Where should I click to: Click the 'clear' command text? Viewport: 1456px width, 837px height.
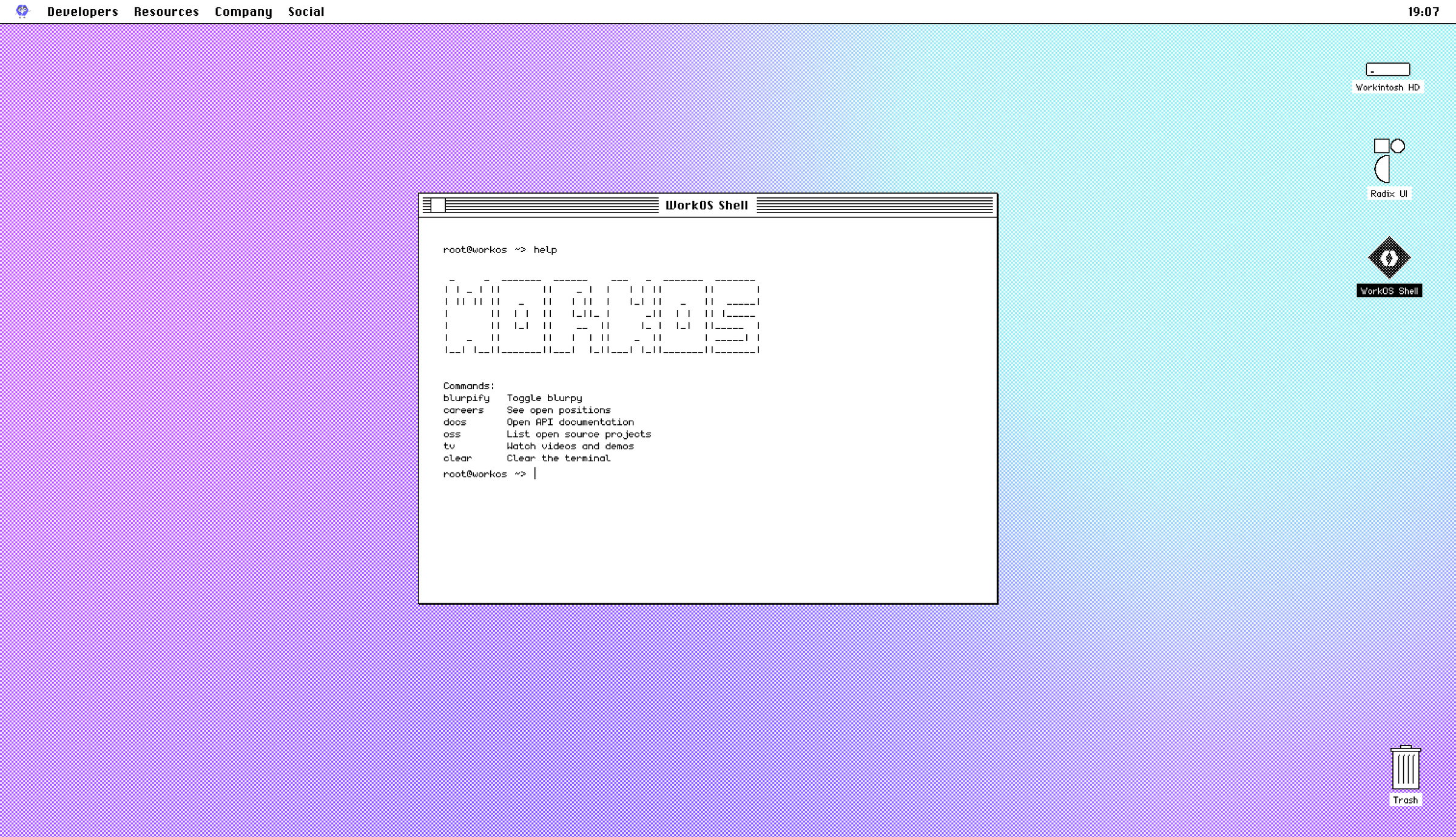[457, 458]
